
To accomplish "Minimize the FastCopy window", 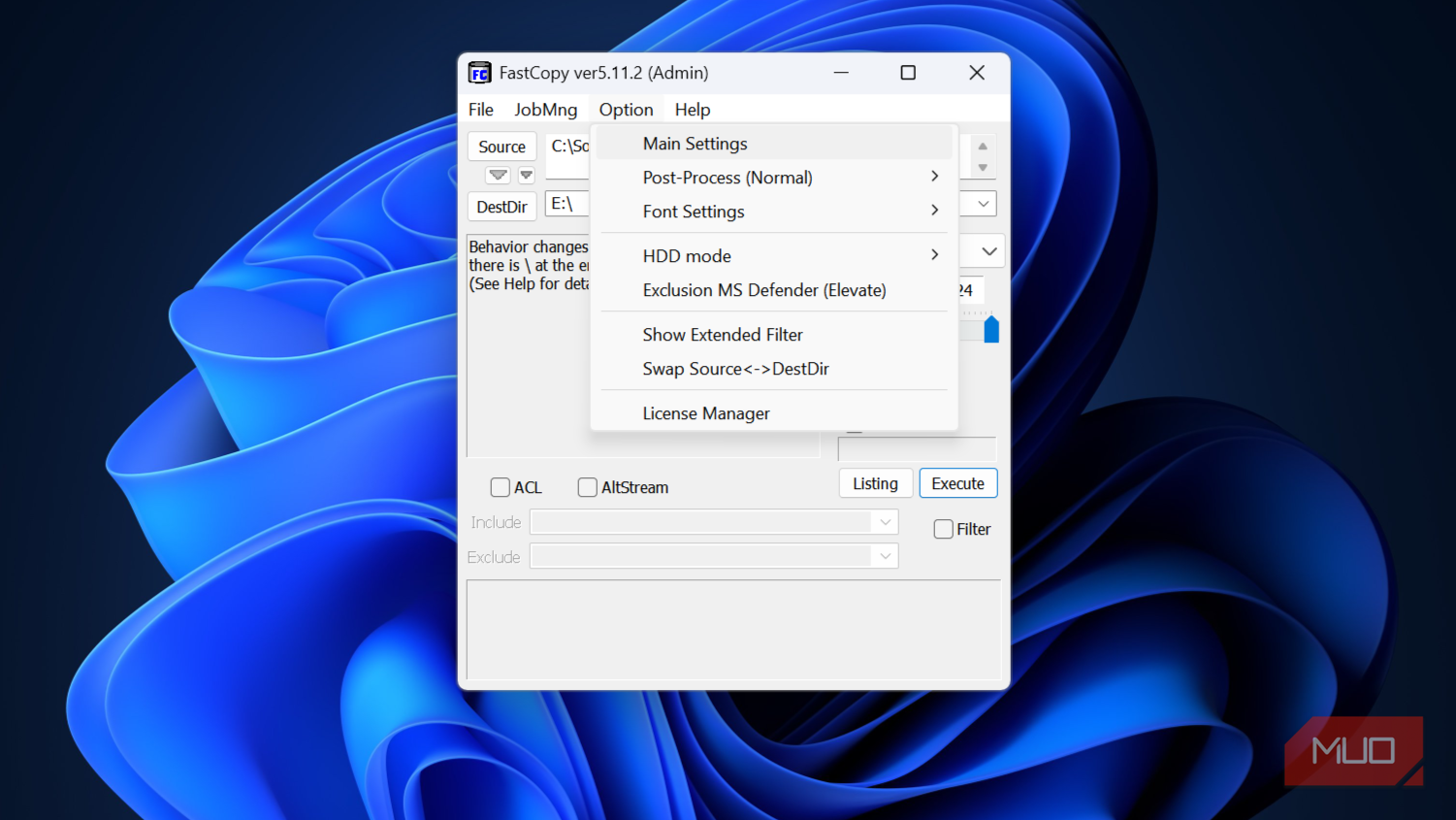I will 841,73.
